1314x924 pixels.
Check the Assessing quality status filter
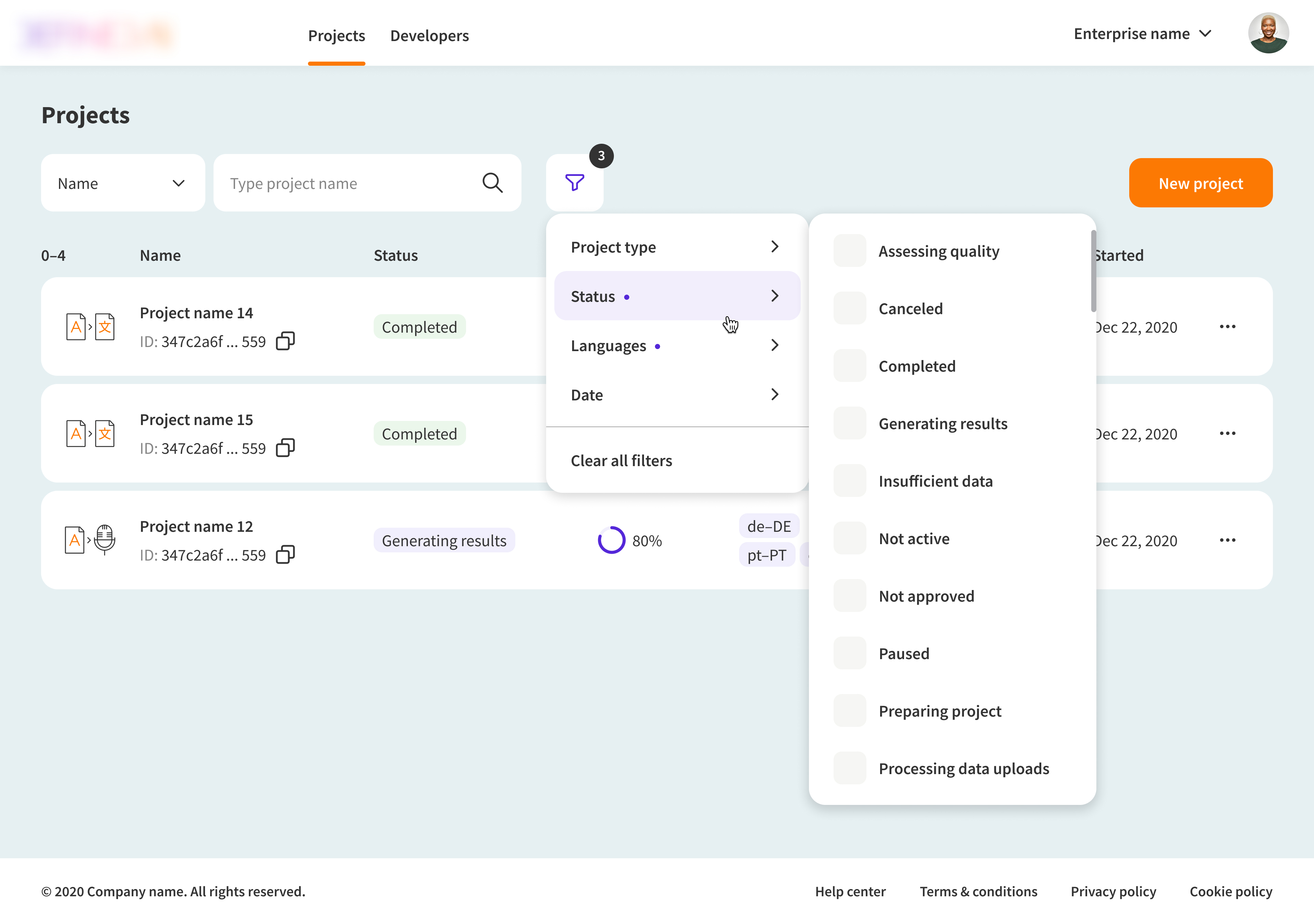(849, 251)
